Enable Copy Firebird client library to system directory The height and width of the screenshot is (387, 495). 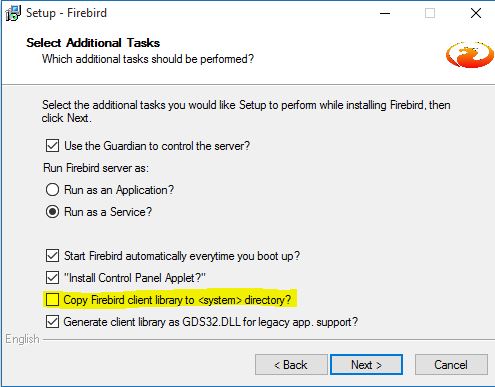pos(52,299)
